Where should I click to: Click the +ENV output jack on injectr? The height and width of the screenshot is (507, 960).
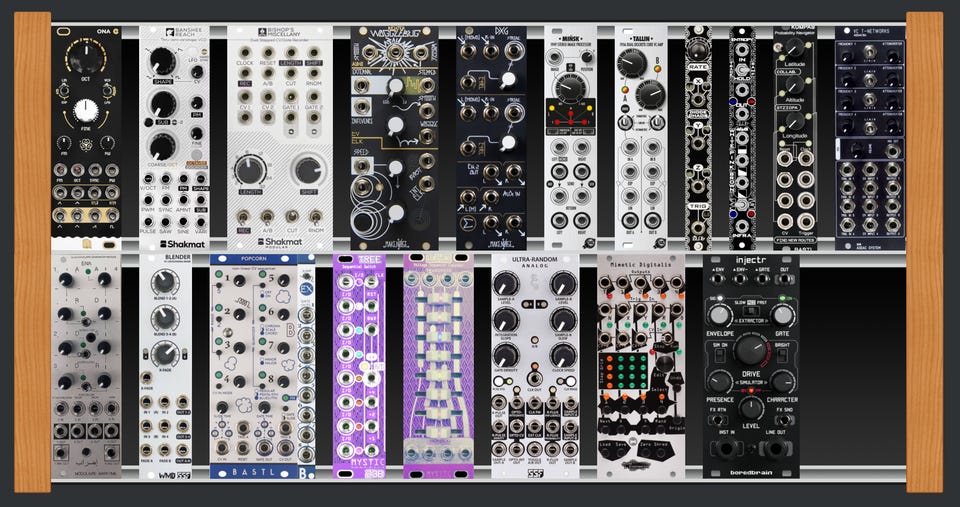pos(719,281)
